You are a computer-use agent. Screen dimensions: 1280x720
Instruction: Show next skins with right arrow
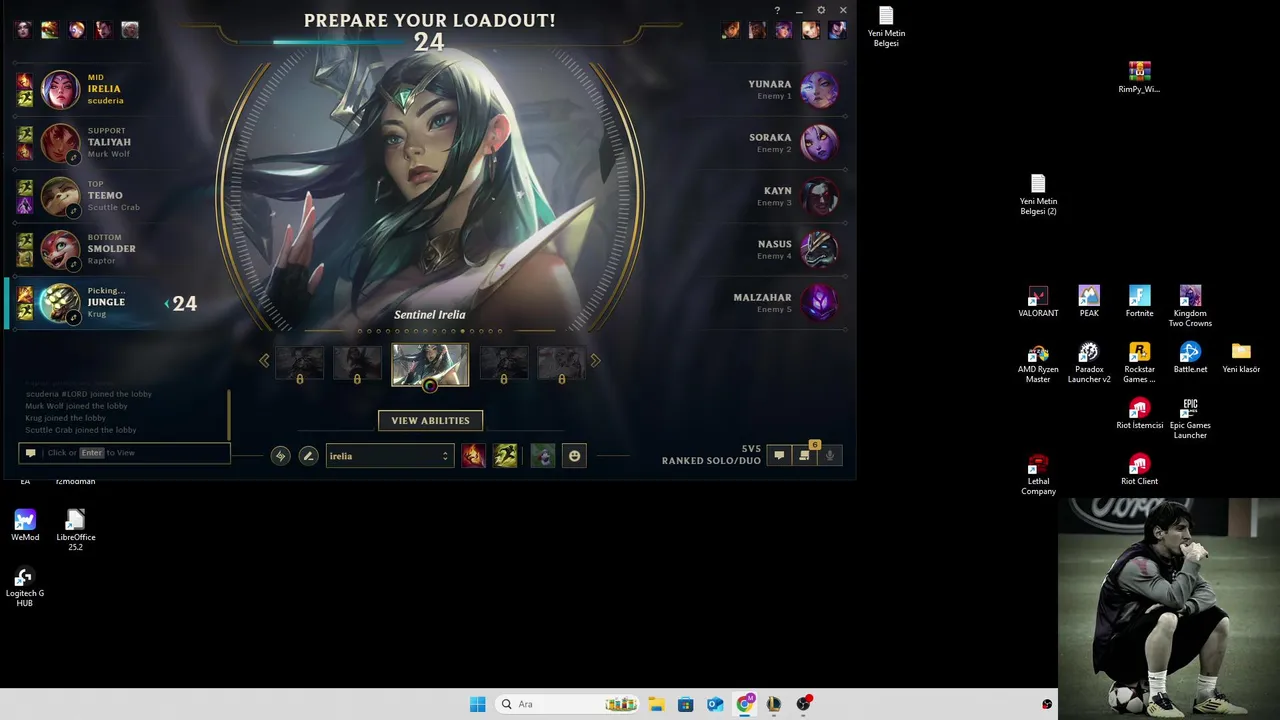pos(596,361)
